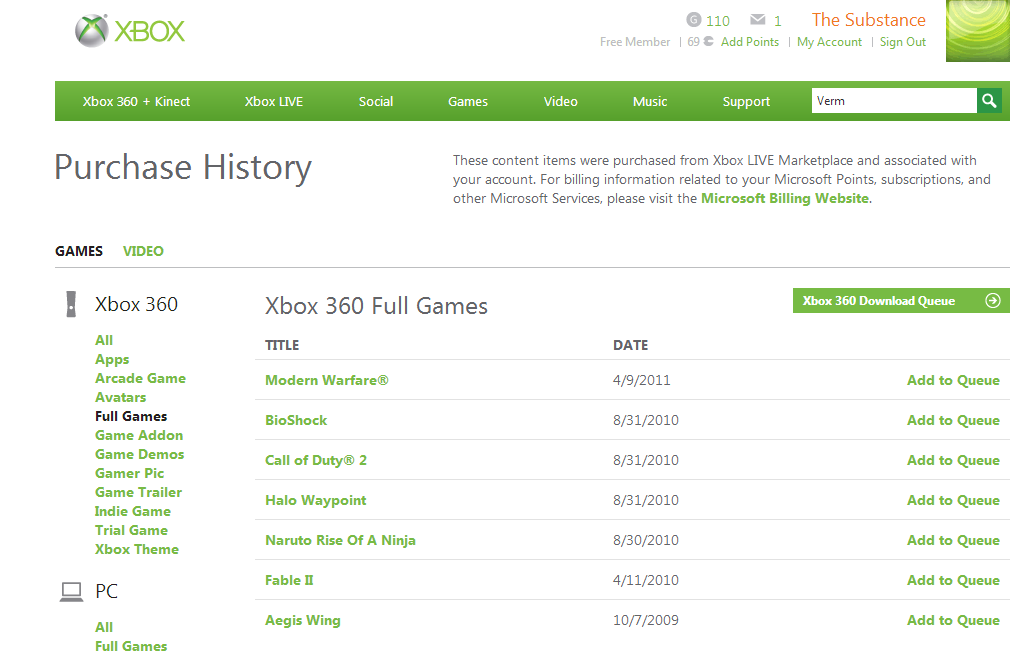Screen dimensions: 1011x658
Task: Select Game Trailer category
Action: click(x=139, y=492)
